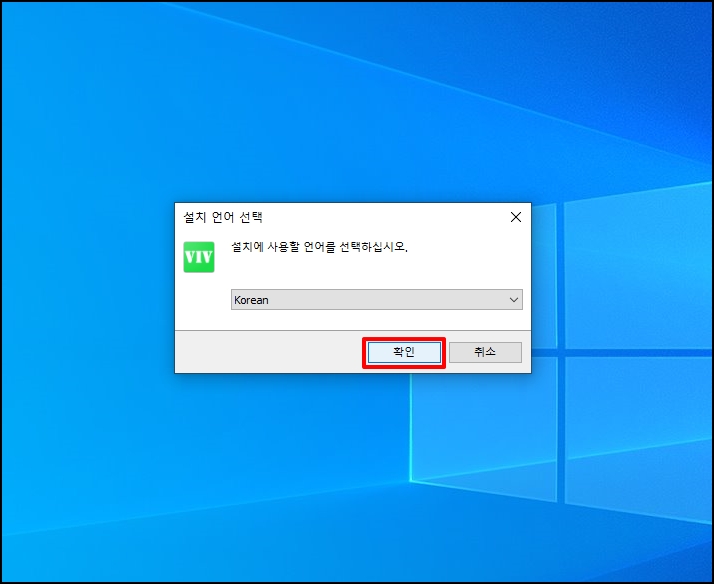Open the Korean language dropdown
Viewport: 714px width, 584px height.
(377, 300)
